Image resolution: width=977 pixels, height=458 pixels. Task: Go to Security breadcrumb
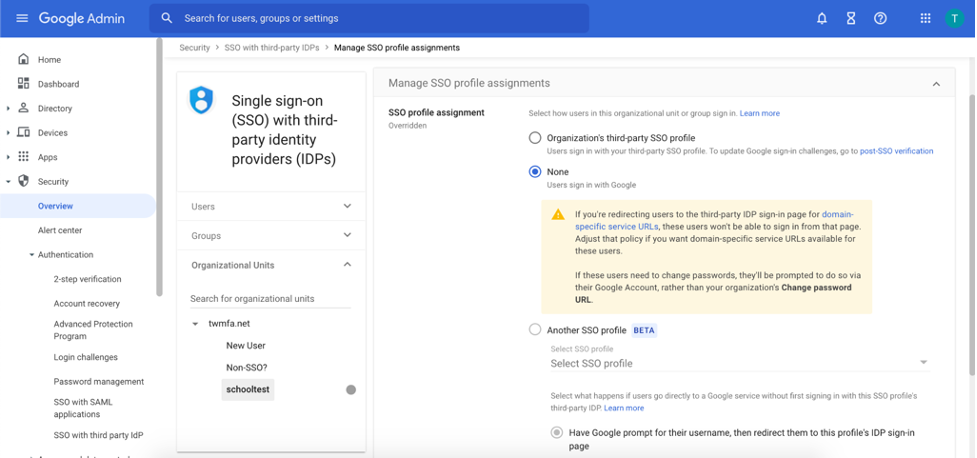click(194, 47)
